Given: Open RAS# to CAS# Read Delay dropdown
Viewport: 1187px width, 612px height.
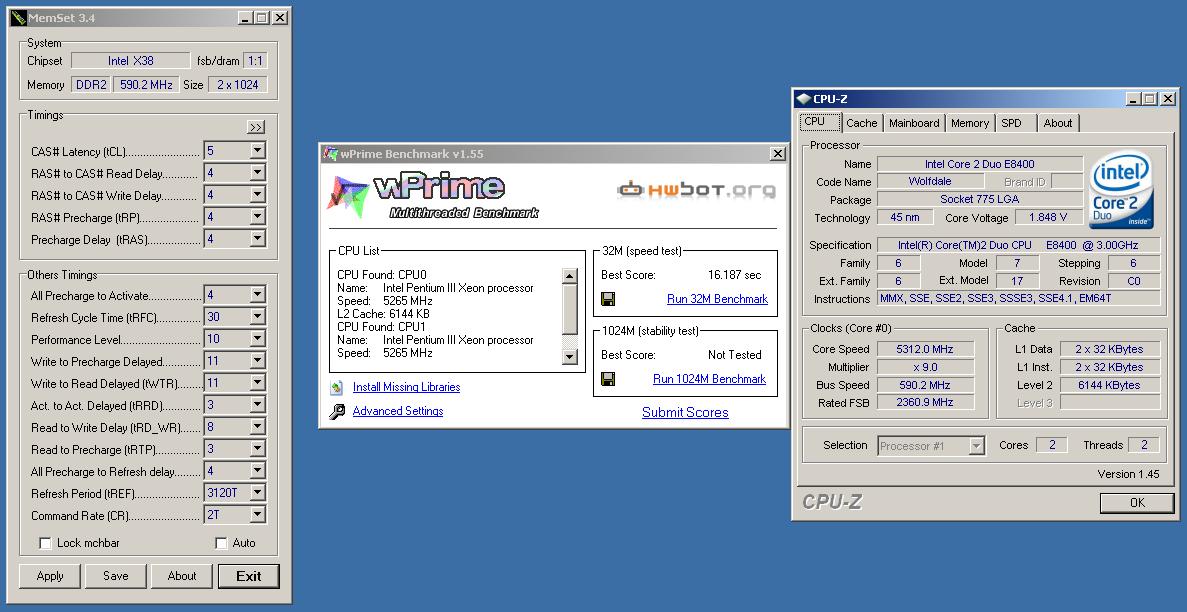Looking at the screenshot, I should click(x=257, y=173).
